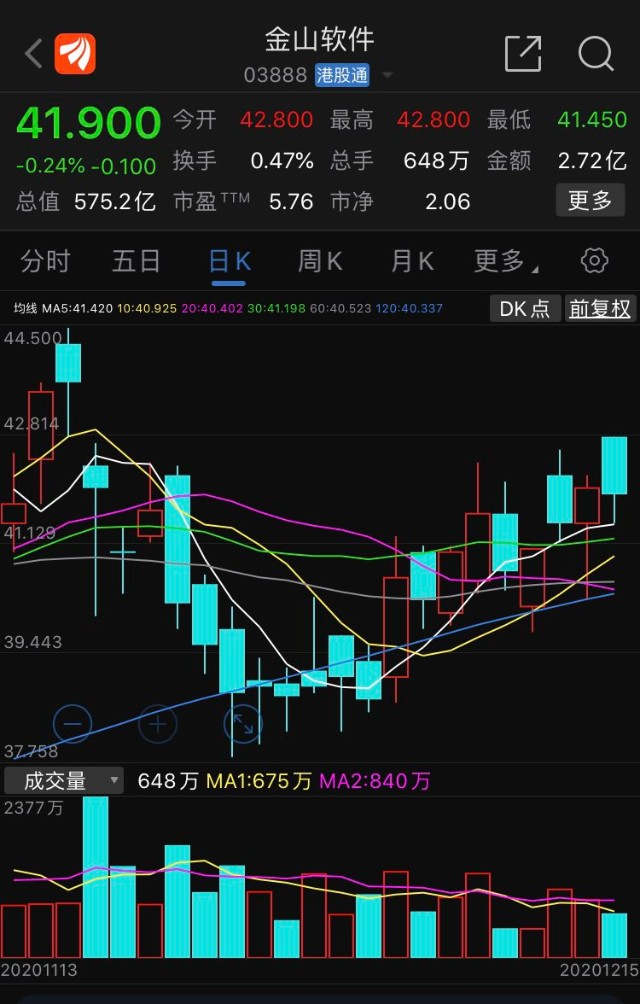Tap the 60:40.523 moving average label

coord(340,308)
